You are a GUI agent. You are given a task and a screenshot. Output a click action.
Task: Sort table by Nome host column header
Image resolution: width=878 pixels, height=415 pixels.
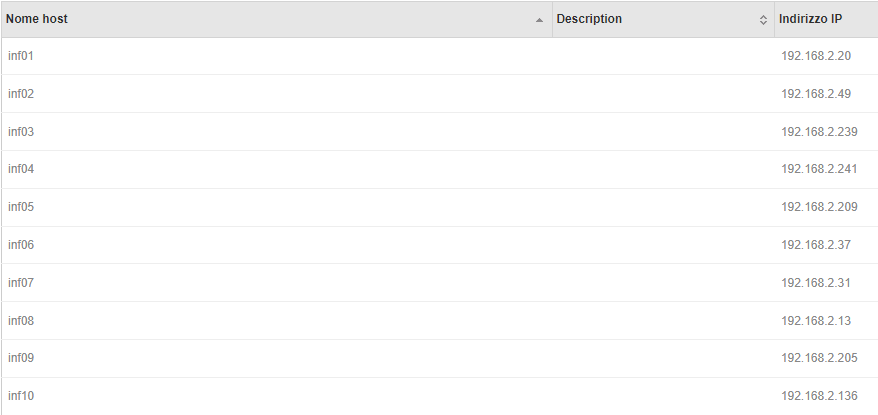point(277,19)
